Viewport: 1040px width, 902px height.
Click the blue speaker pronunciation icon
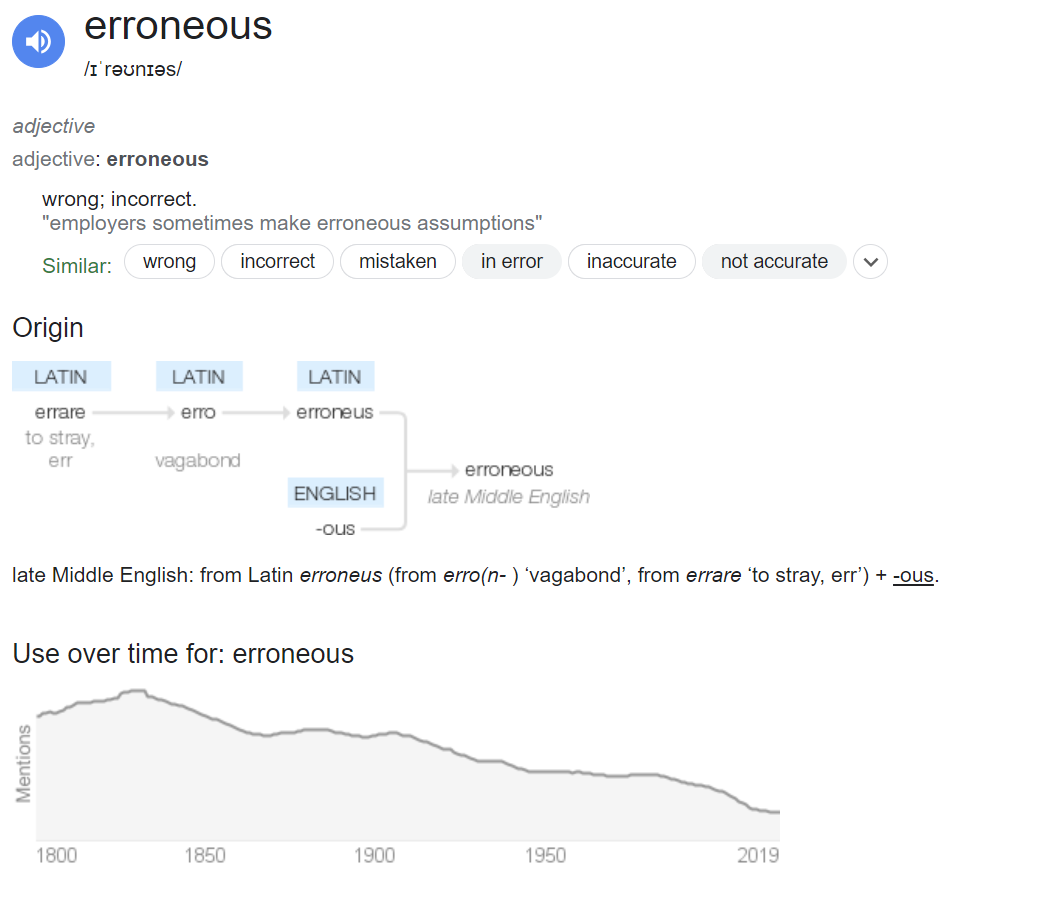point(38,41)
